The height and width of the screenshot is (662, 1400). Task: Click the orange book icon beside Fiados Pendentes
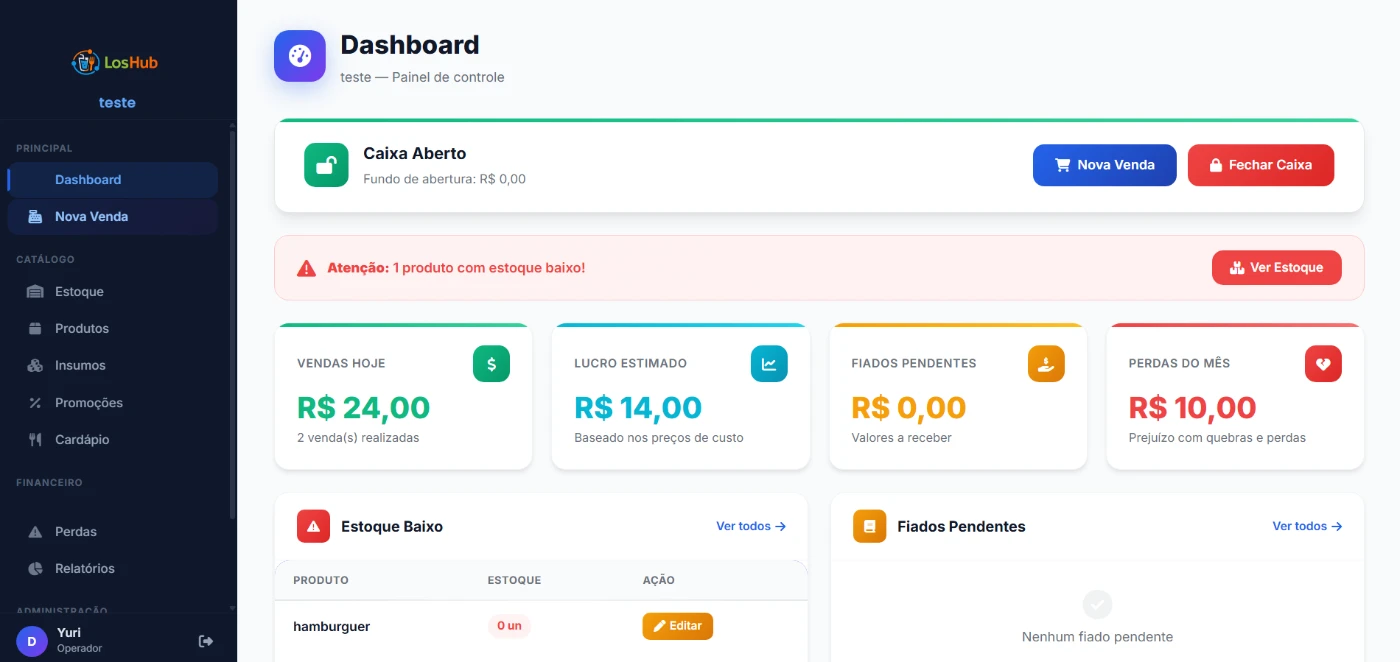tap(869, 526)
